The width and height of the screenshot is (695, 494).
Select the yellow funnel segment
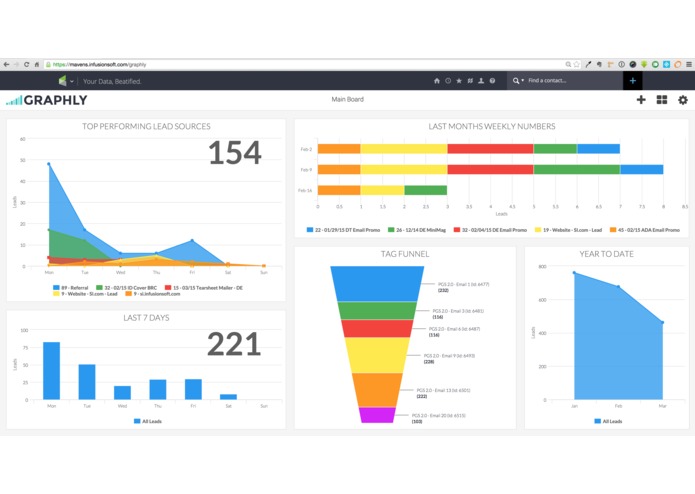(x=377, y=355)
